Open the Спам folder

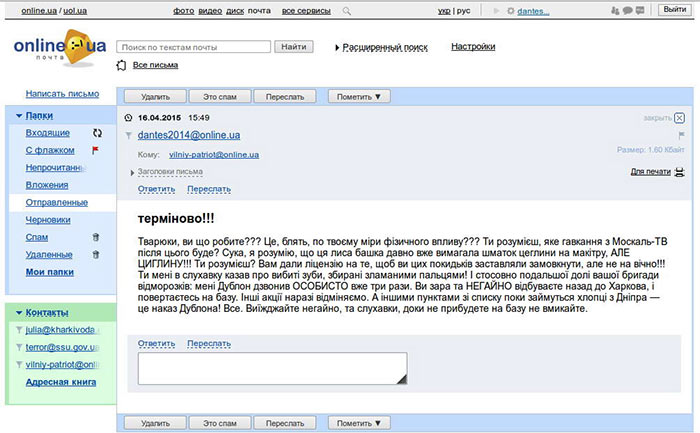tap(37, 237)
